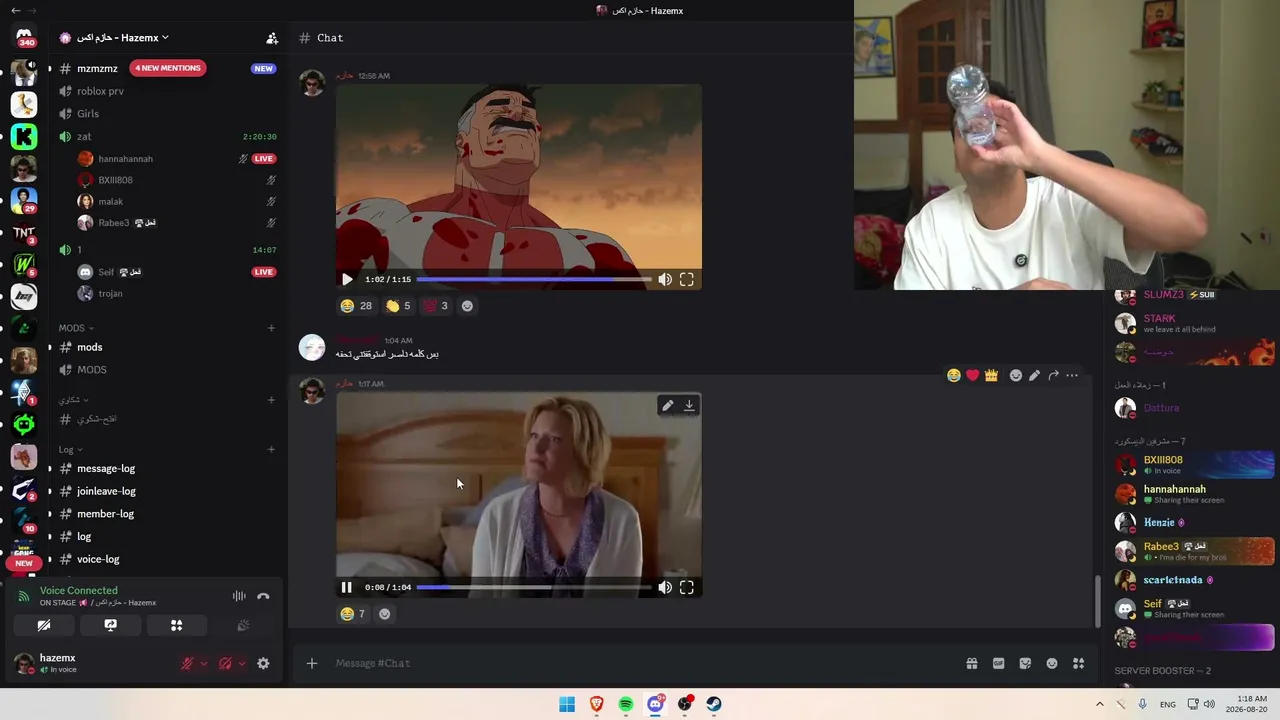Image resolution: width=1280 pixels, height=720 pixels.
Task: Open attachment plus button in message bar
Action: click(x=312, y=663)
